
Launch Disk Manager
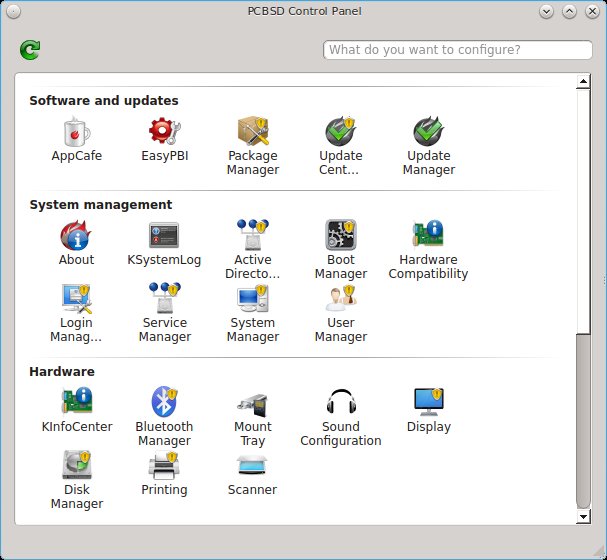coord(77,480)
